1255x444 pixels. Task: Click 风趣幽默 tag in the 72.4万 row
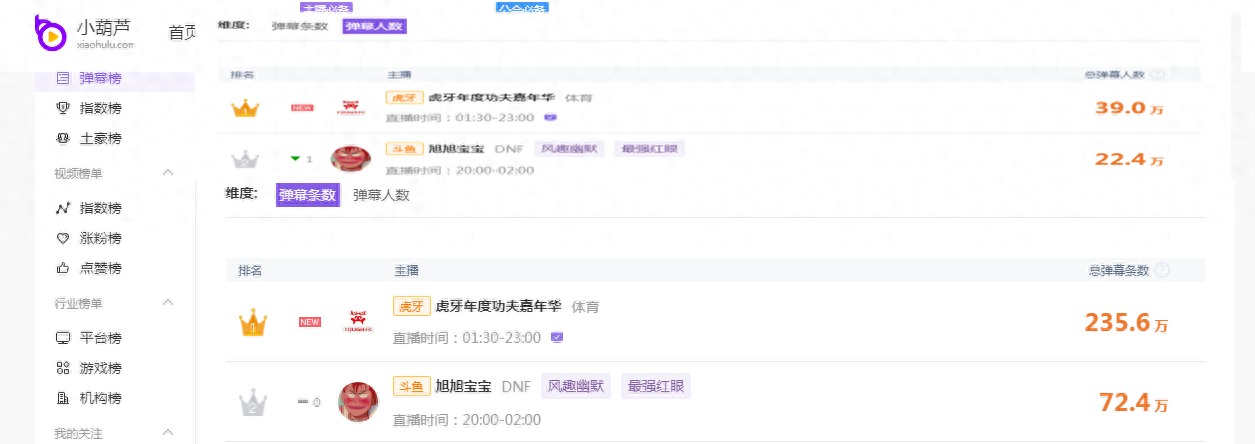coord(576,386)
